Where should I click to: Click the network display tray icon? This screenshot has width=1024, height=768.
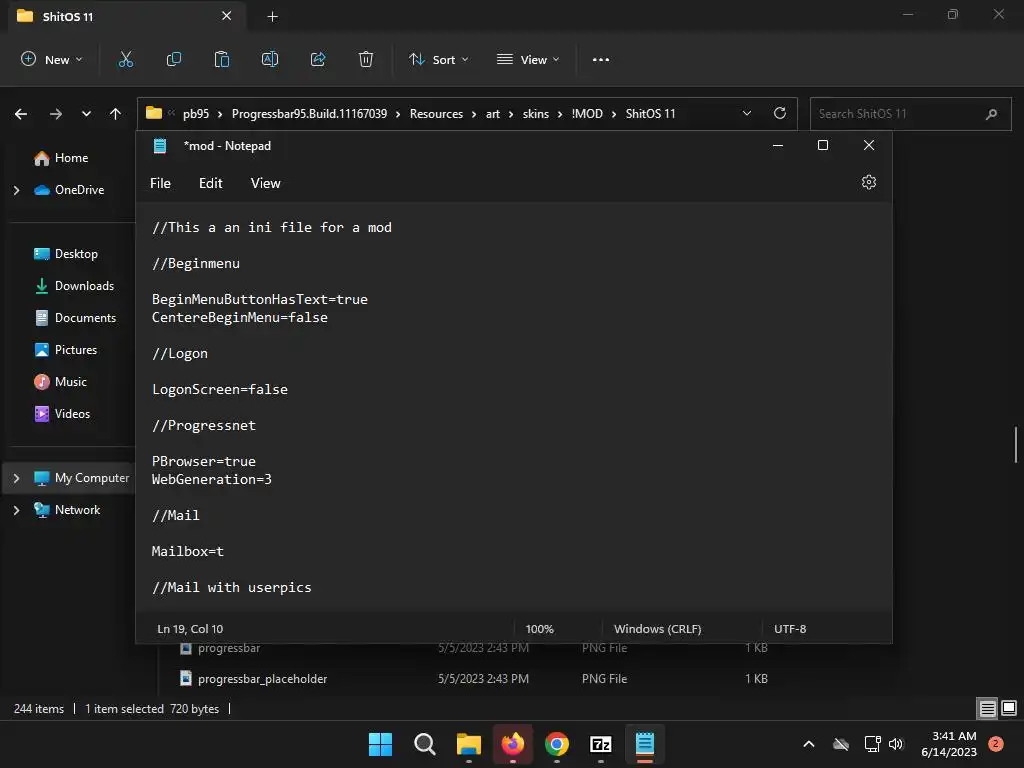(x=872, y=744)
